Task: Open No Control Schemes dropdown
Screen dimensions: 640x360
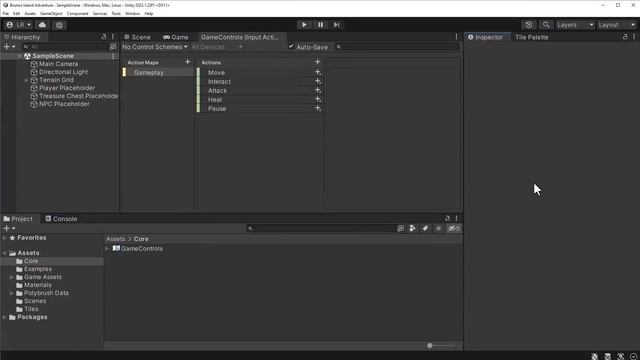Action: [x=155, y=47]
